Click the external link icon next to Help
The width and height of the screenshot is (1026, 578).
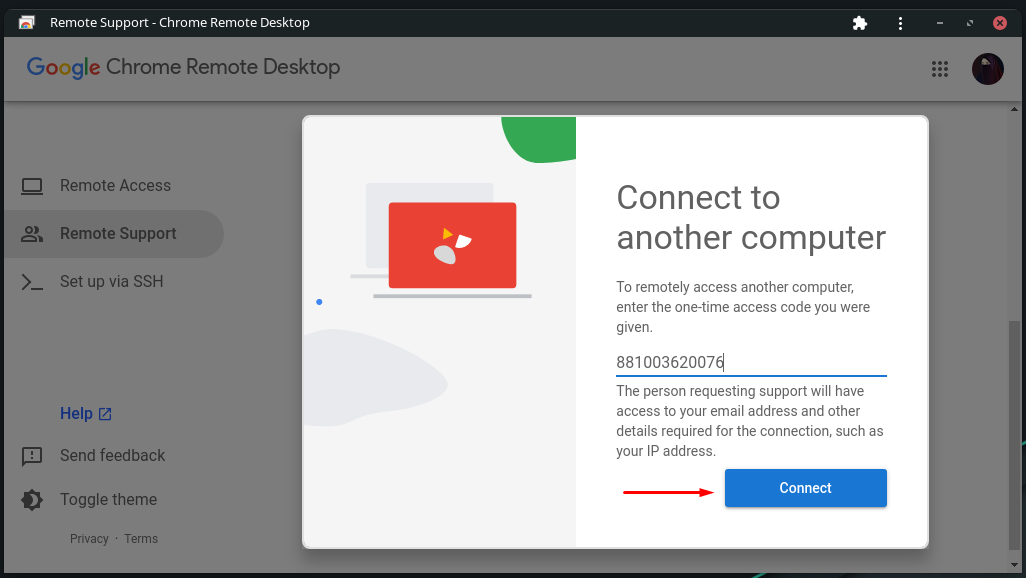[x=105, y=414]
